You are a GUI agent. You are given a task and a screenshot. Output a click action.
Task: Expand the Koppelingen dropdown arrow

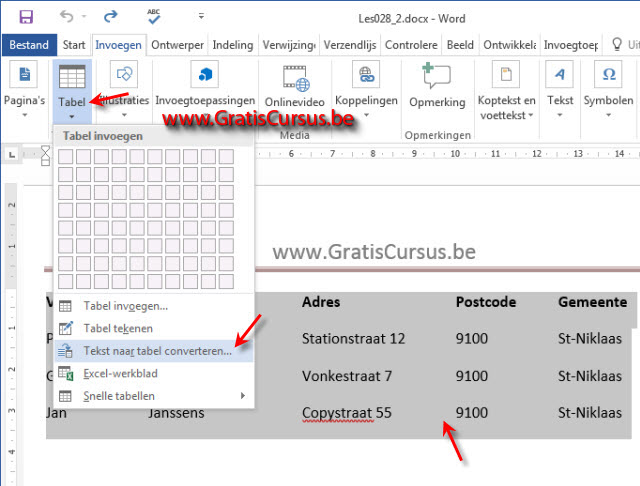(367, 115)
